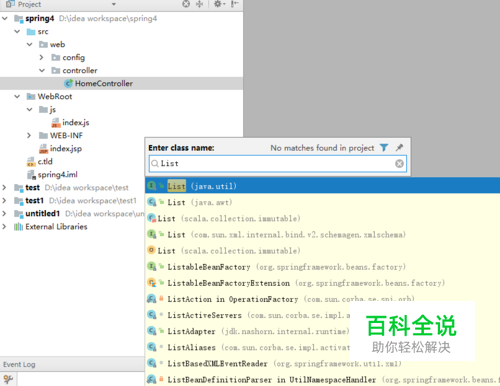Select ListBeanDefinitionParser result
The image size is (500, 386).
tap(322, 379)
